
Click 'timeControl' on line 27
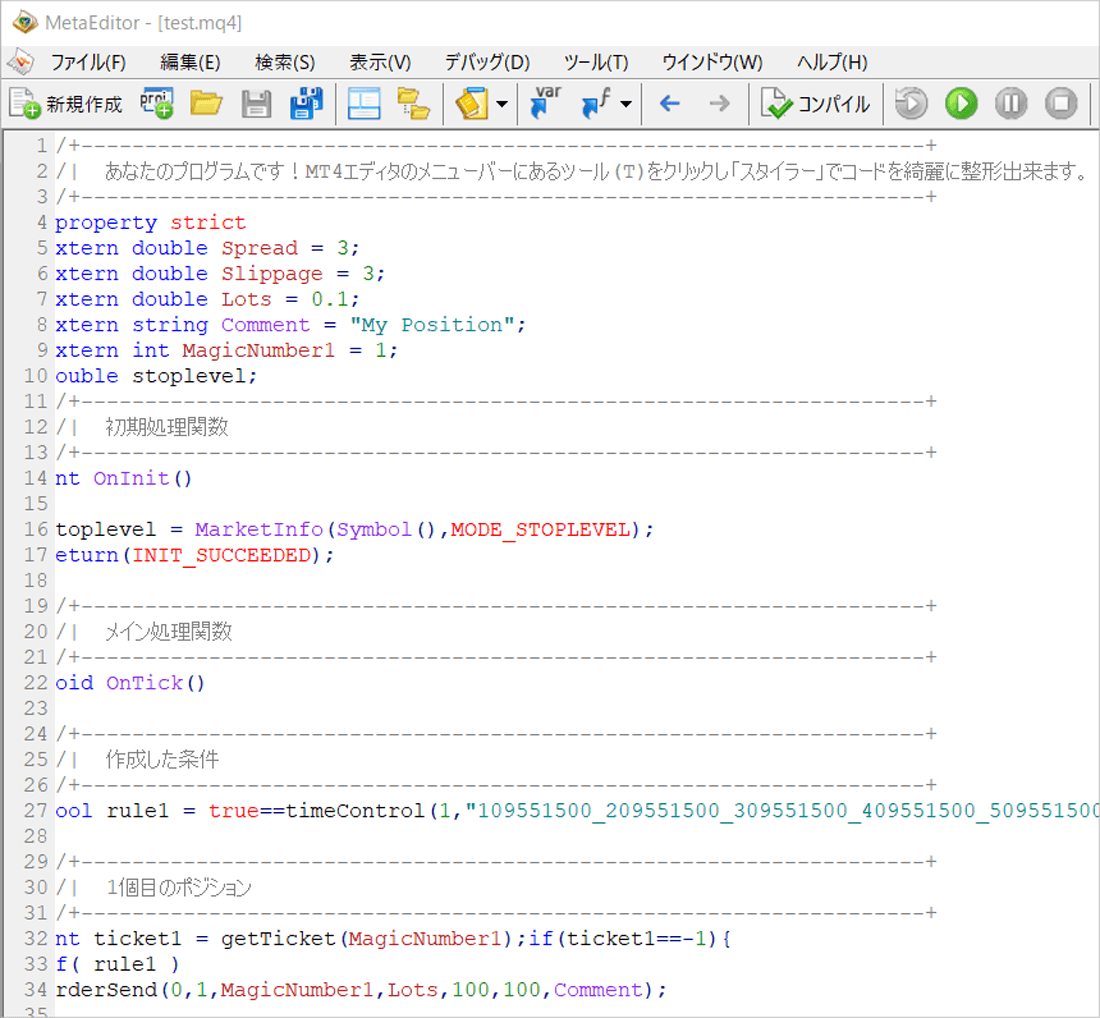355,810
